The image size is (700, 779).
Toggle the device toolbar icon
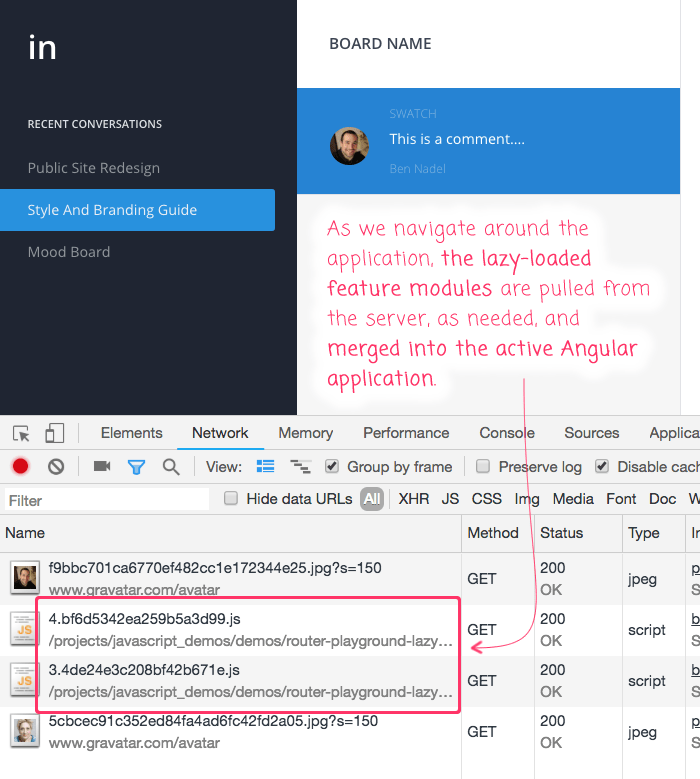pos(54,433)
